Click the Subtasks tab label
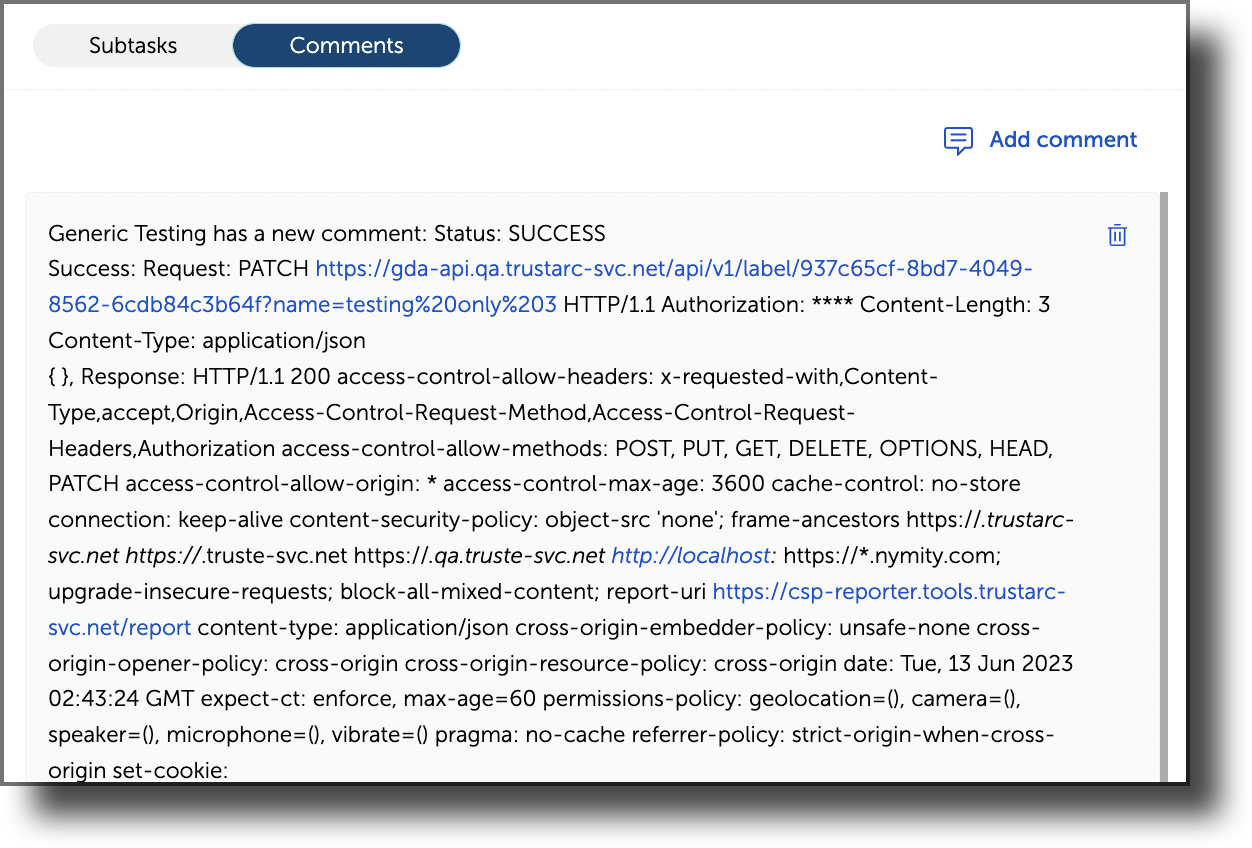This screenshot has height=848, width=1252. [133, 45]
